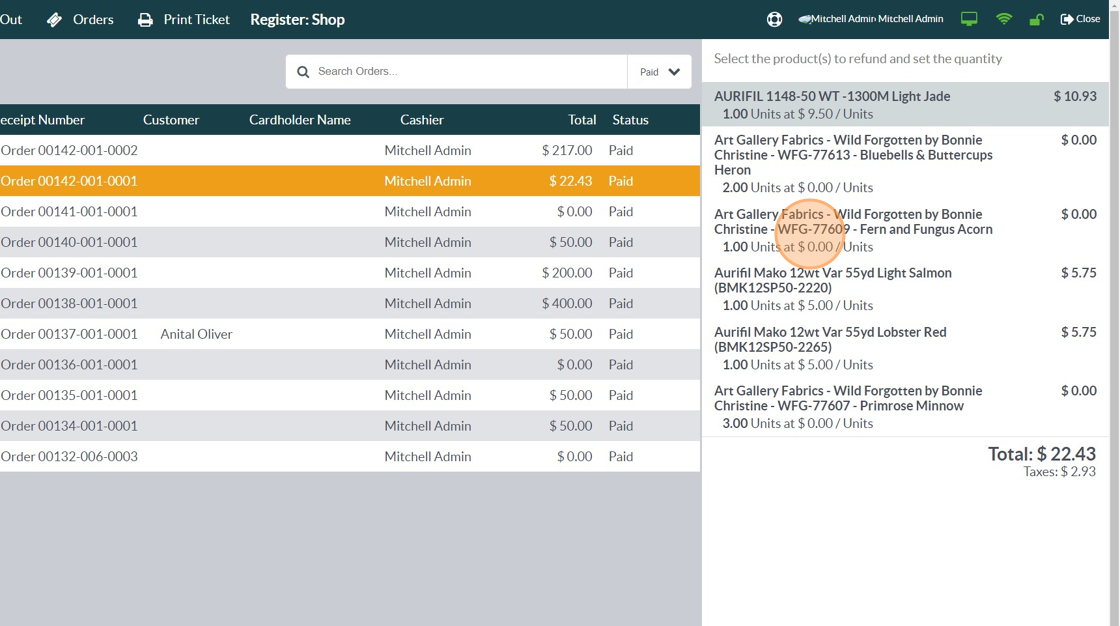Click the Status column header
Viewport: 1120px width, 626px height.
[x=630, y=120]
